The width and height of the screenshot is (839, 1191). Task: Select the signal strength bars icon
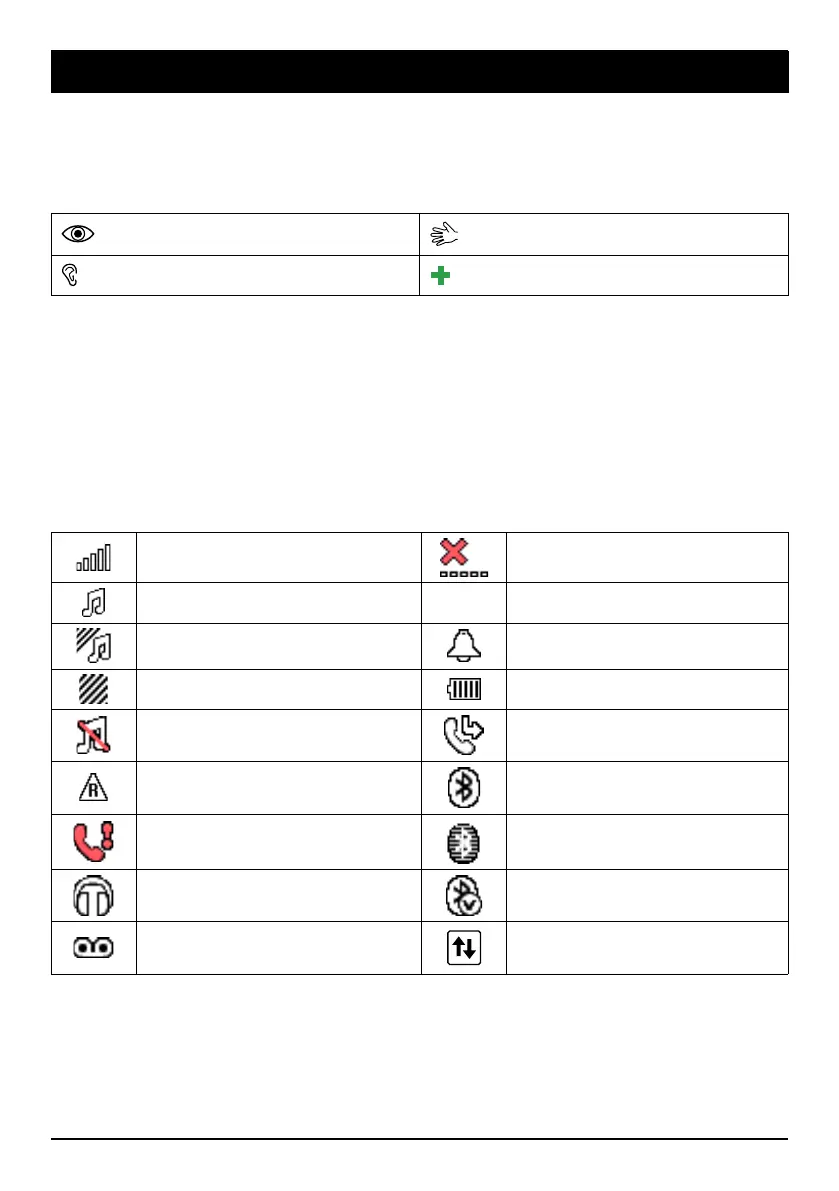coord(94,558)
